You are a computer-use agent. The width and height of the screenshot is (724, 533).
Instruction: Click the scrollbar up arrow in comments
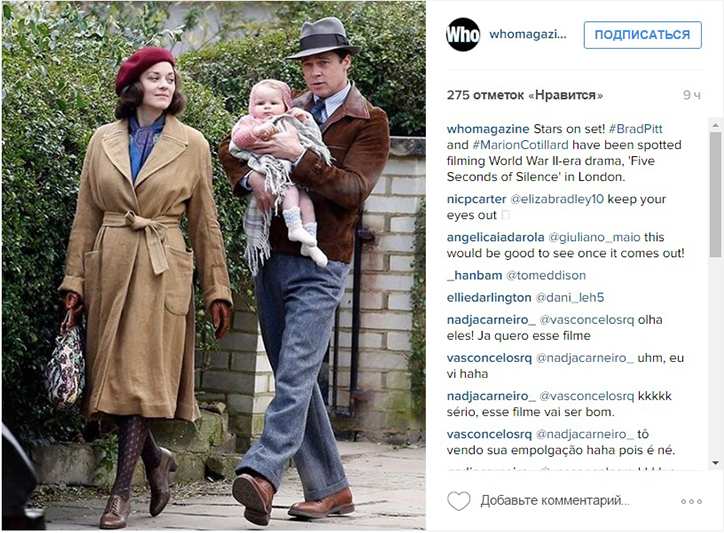click(715, 125)
